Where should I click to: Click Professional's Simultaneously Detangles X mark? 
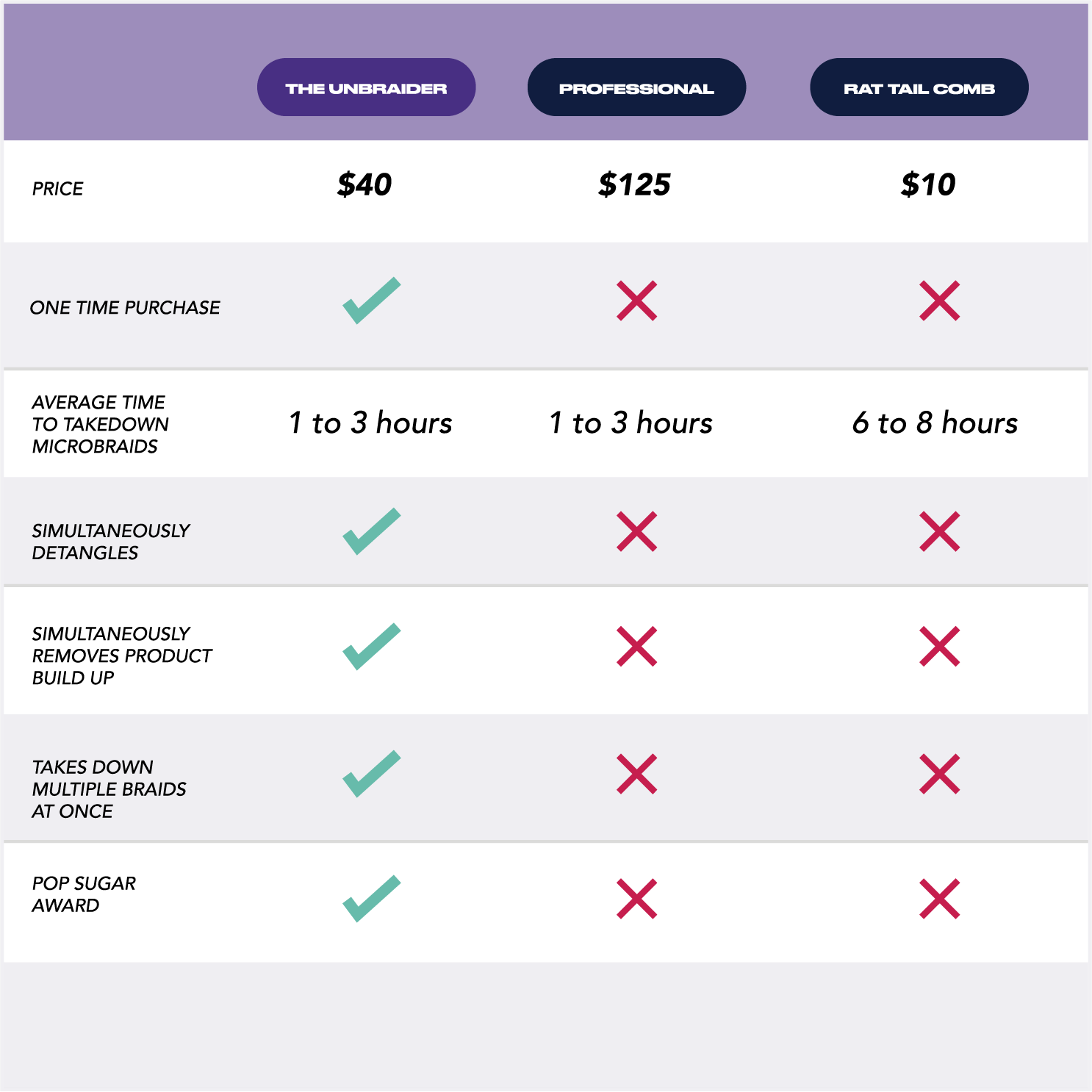(636, 531)
